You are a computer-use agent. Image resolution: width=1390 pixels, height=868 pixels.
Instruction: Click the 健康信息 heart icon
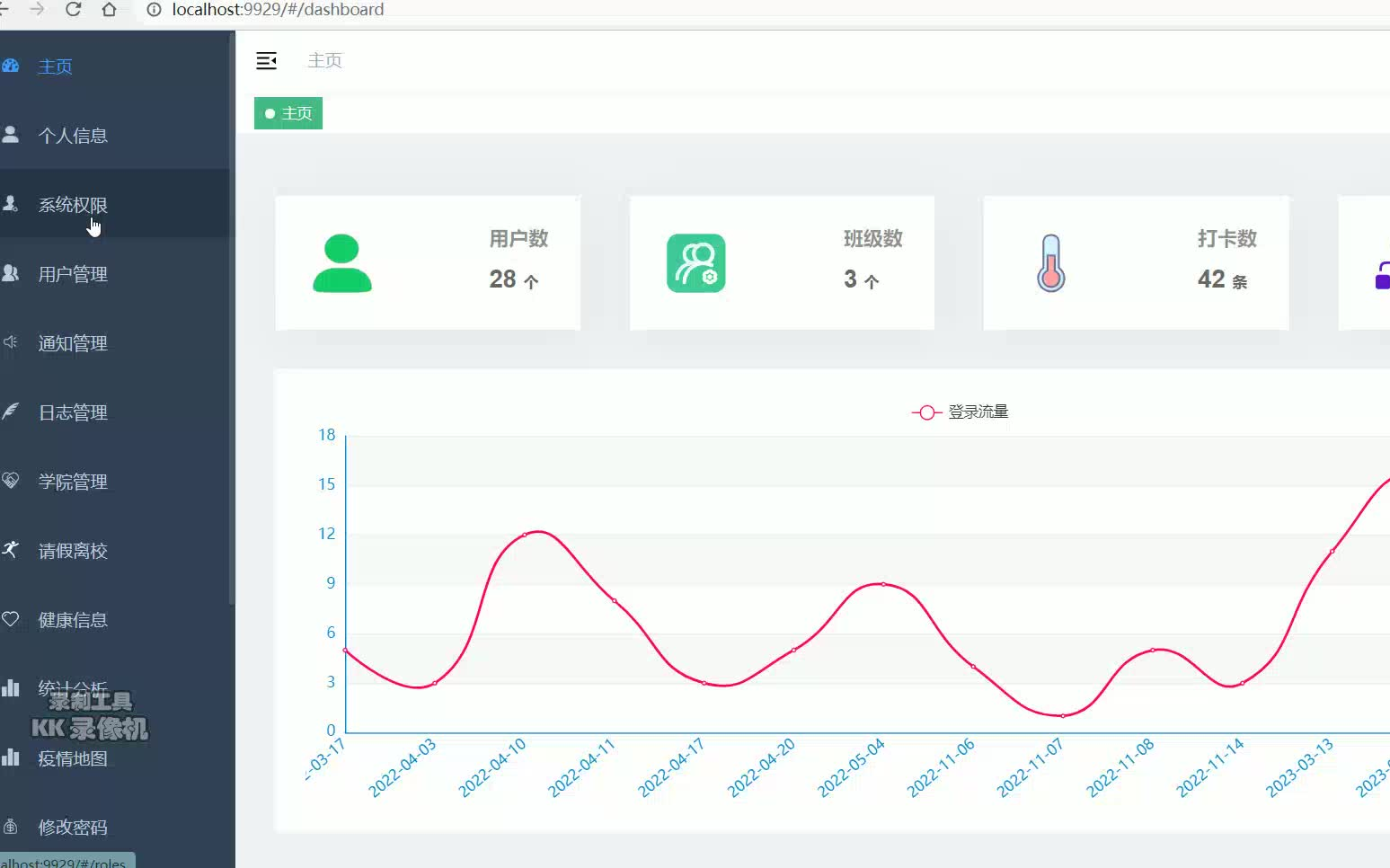click(x=12, y=619)
